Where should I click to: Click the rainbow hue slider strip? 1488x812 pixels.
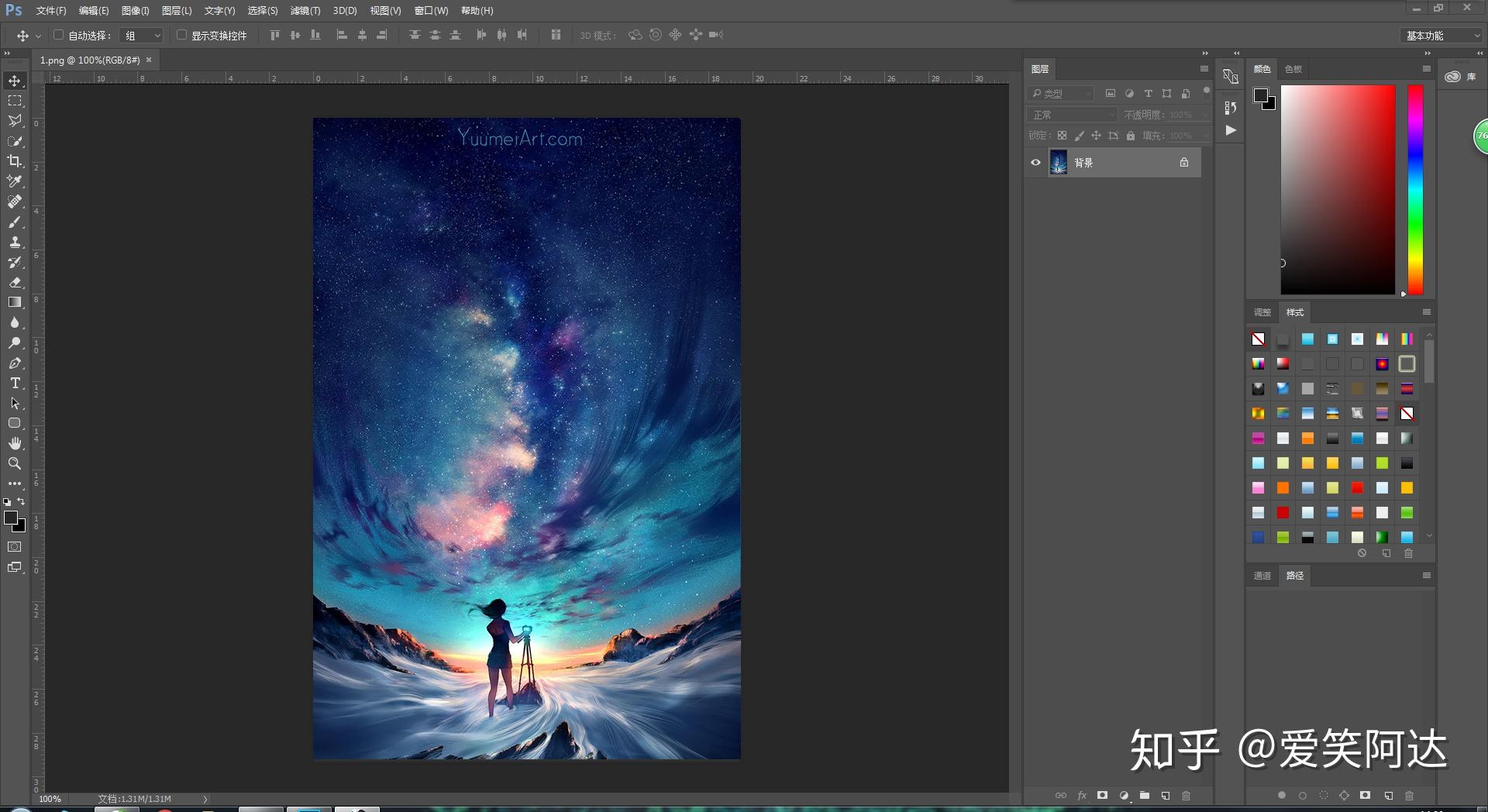click(x=1415, y=190)
